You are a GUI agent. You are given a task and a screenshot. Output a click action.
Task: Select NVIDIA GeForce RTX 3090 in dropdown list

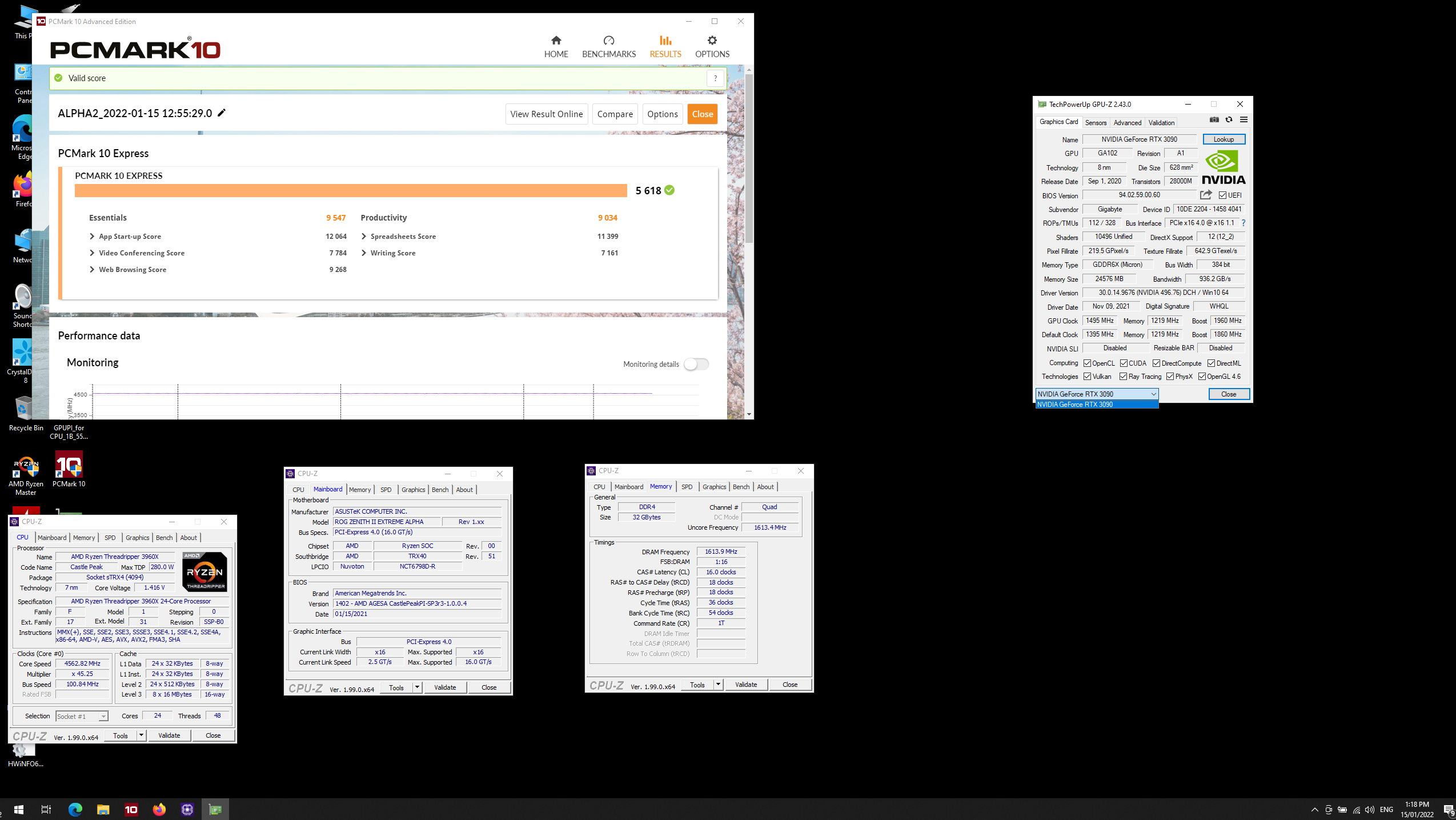tap(1097, 405)
